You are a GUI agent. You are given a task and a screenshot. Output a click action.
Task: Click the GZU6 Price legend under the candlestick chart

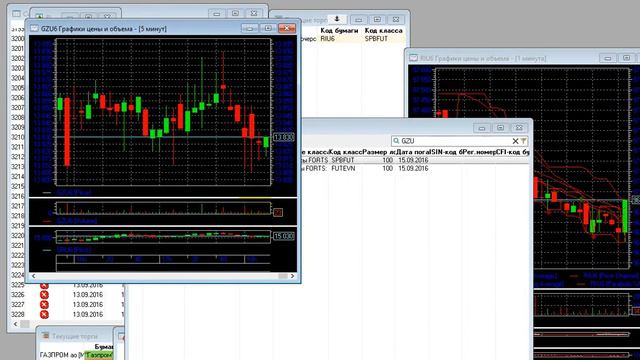tap(74, 192)
